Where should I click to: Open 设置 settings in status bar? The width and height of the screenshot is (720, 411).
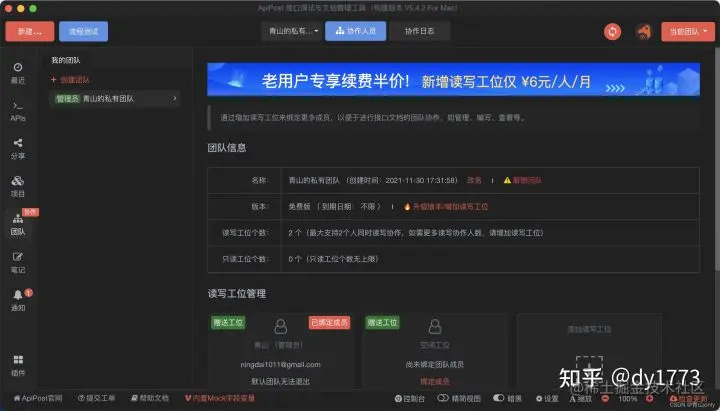[x=547, y=399]
